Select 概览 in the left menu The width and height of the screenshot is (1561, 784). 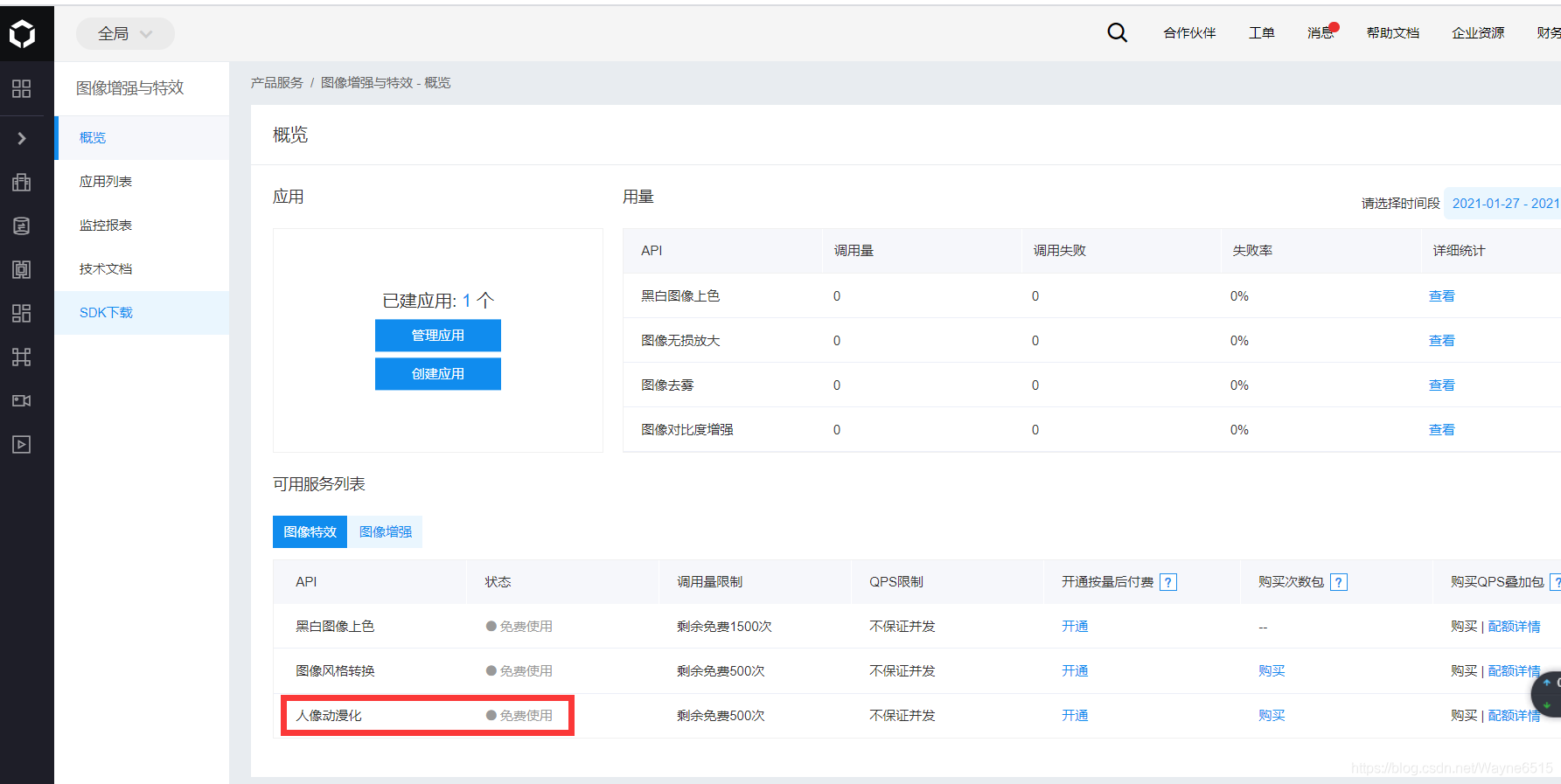pos(143,138)
